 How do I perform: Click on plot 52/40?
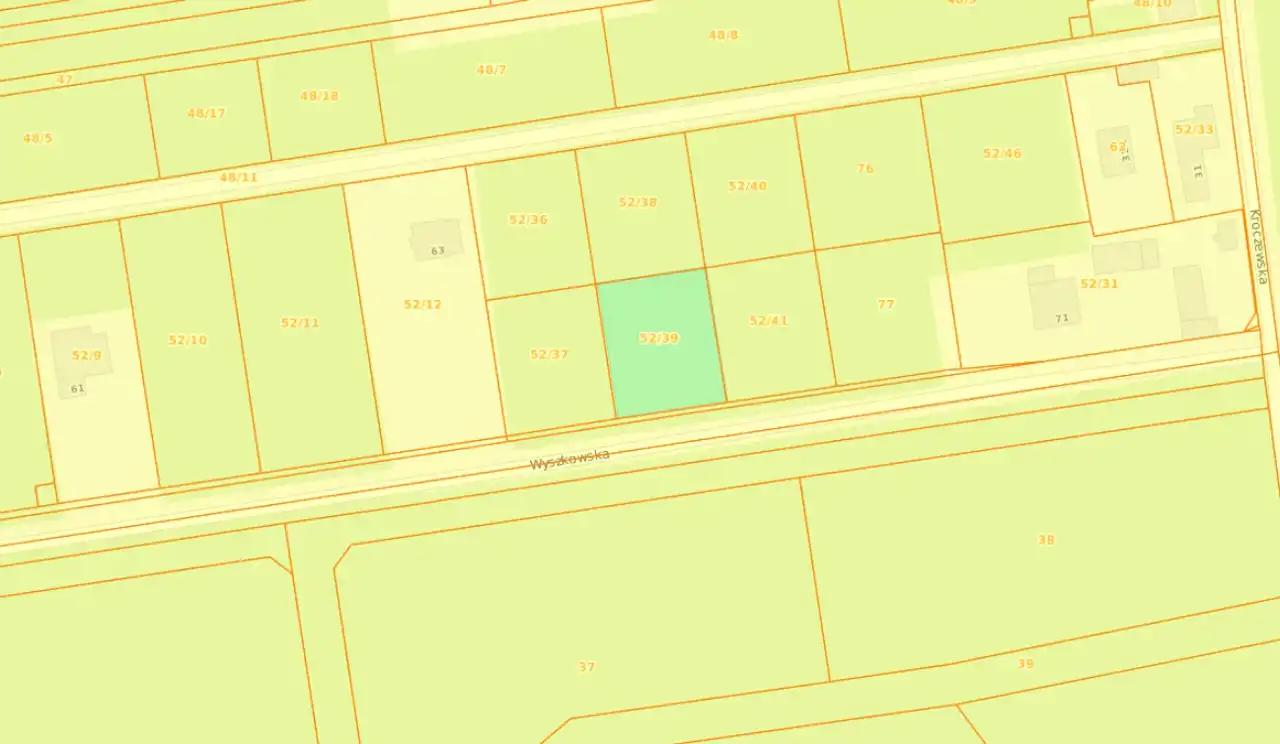(747, 187)
